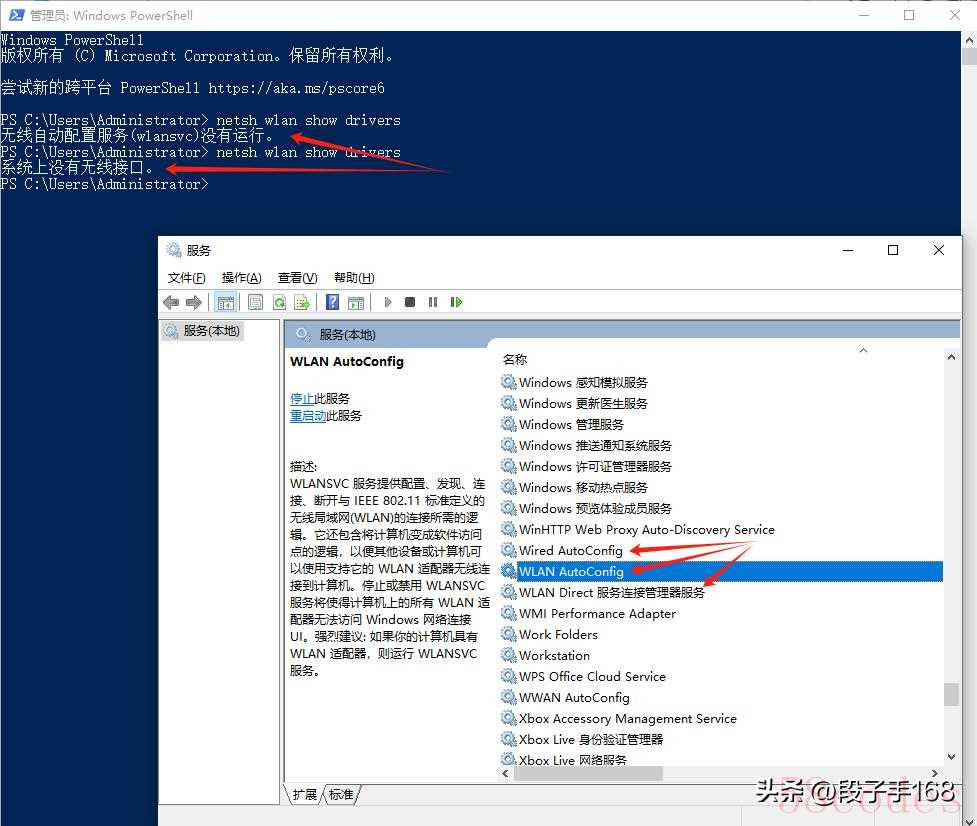The height and width of the screenshot is (826, 977).
Task: Open the 操作(A) menu
Action: pyautogui.click(x=241, y=278)
